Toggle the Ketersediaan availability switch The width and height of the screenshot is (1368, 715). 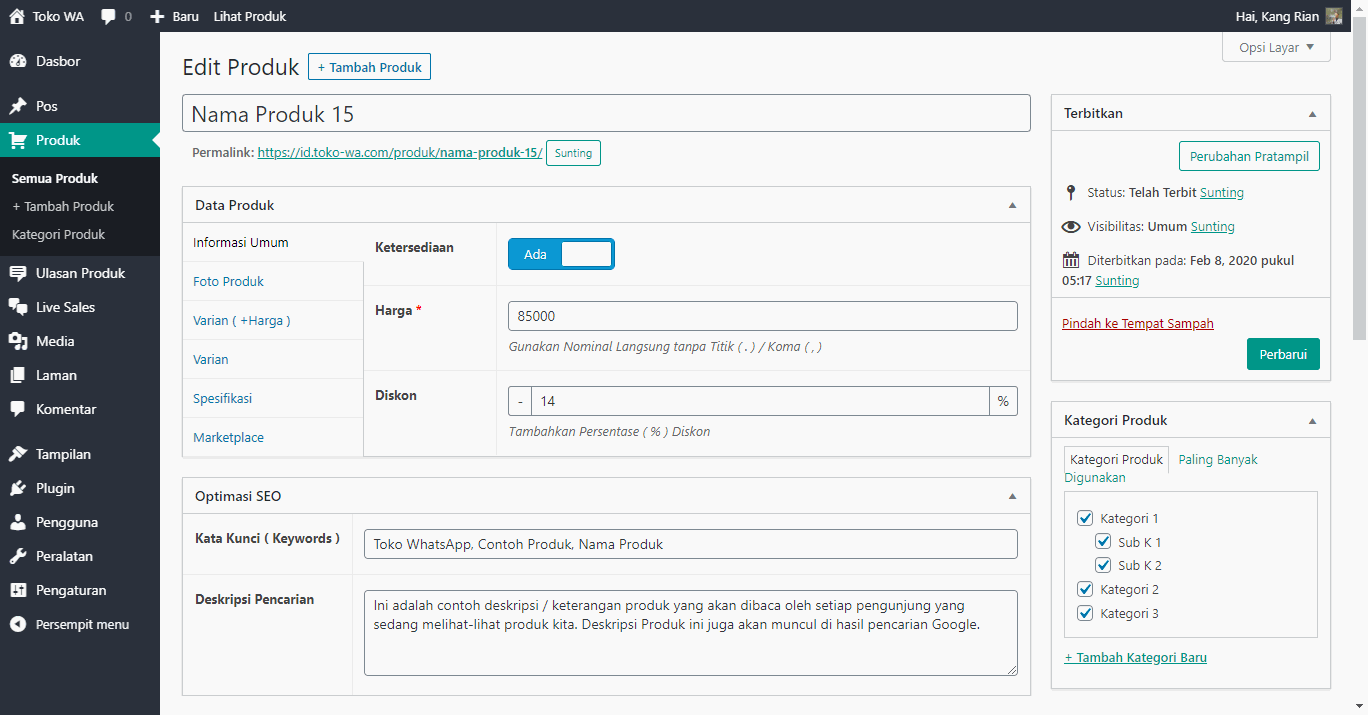[561, 254]
